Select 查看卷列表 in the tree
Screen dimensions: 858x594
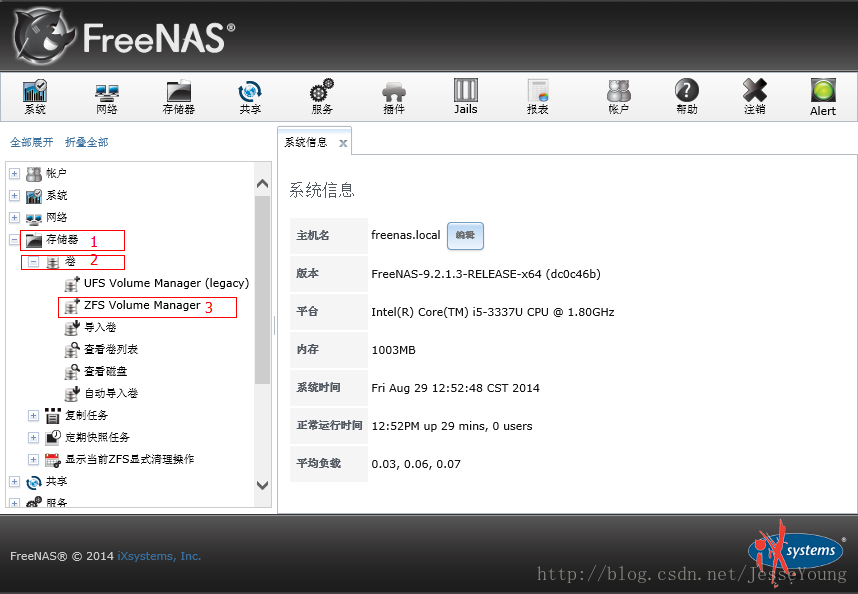[x=111, y=350]
